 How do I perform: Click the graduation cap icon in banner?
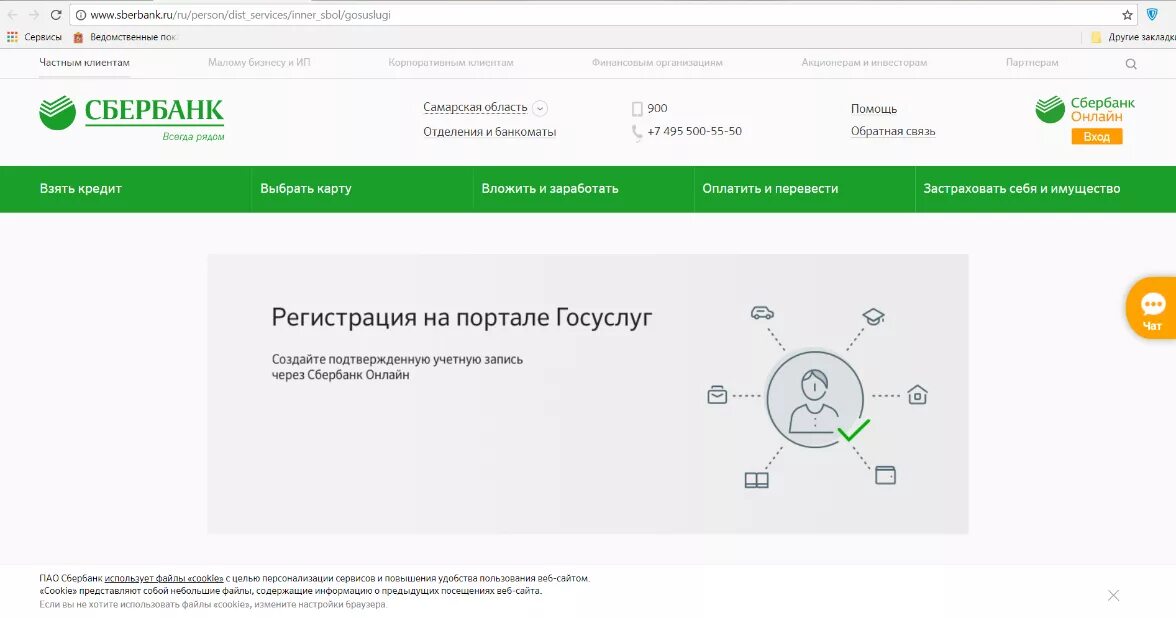(873, 316)
